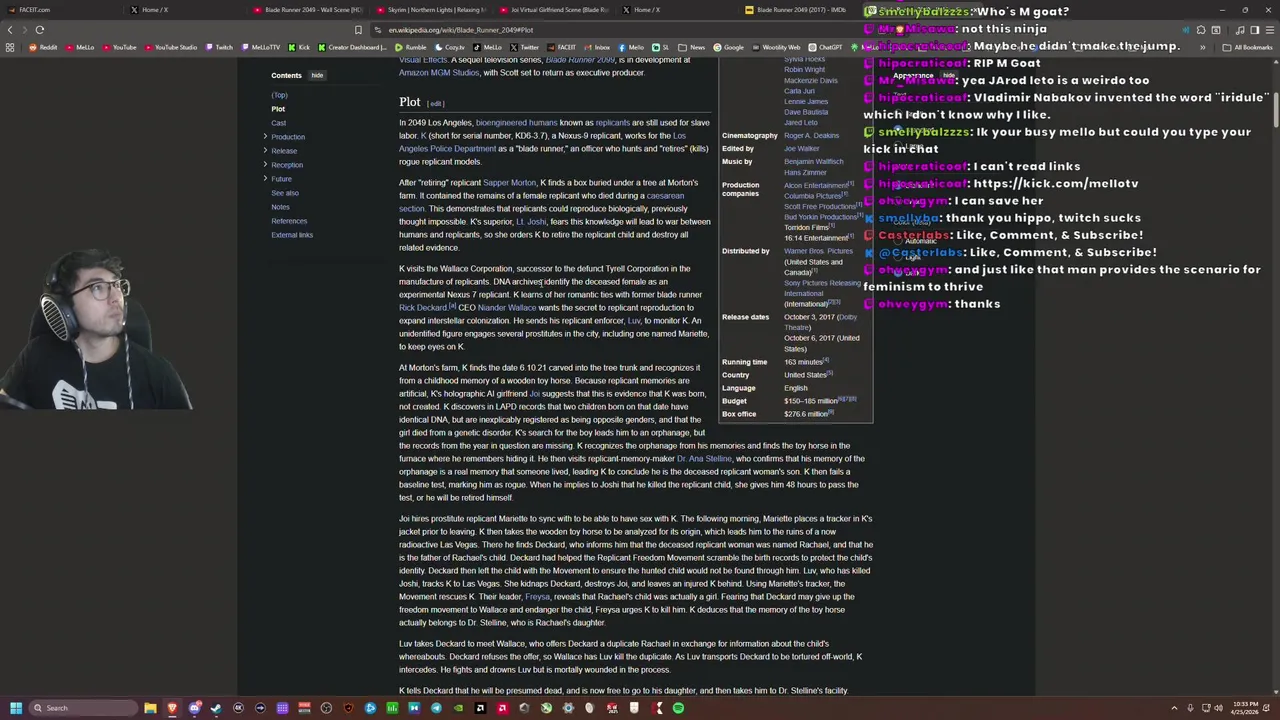Image resolution: width=1280 pixels, height=720 pixels.
Task: Open the Amazon MGM Studios link
Action: pos(439,73)
